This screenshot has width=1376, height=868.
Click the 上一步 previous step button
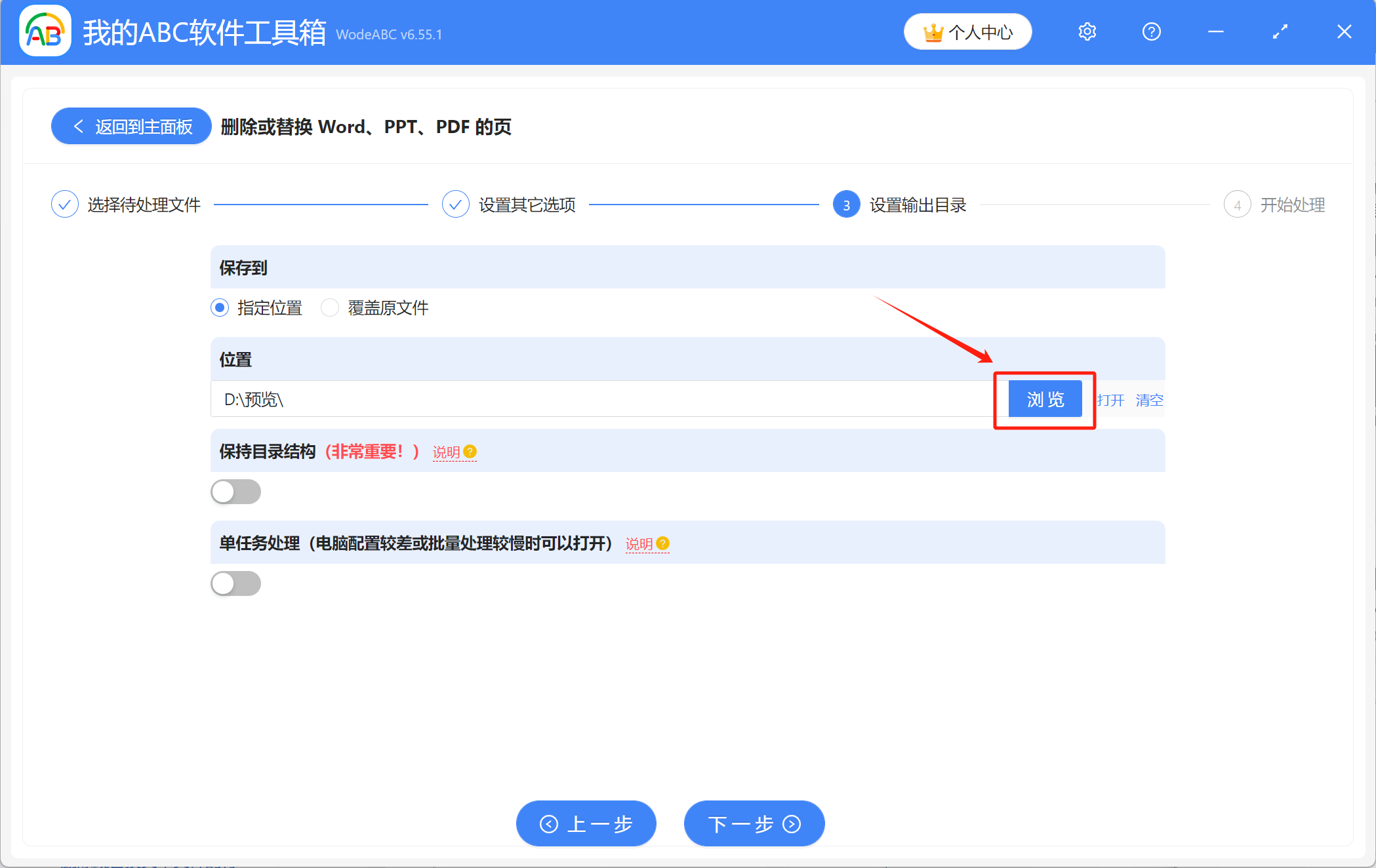[x=586, y=823]
